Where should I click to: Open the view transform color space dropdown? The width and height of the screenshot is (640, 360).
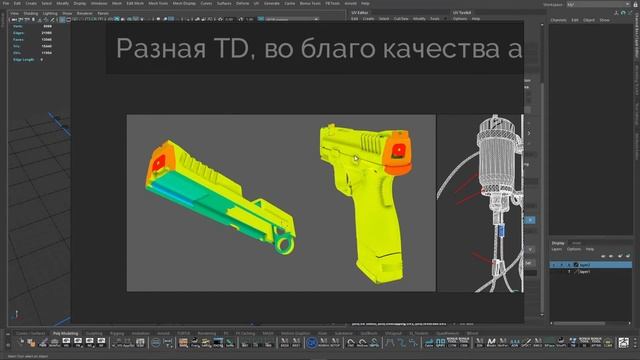(x=292, y=19)
